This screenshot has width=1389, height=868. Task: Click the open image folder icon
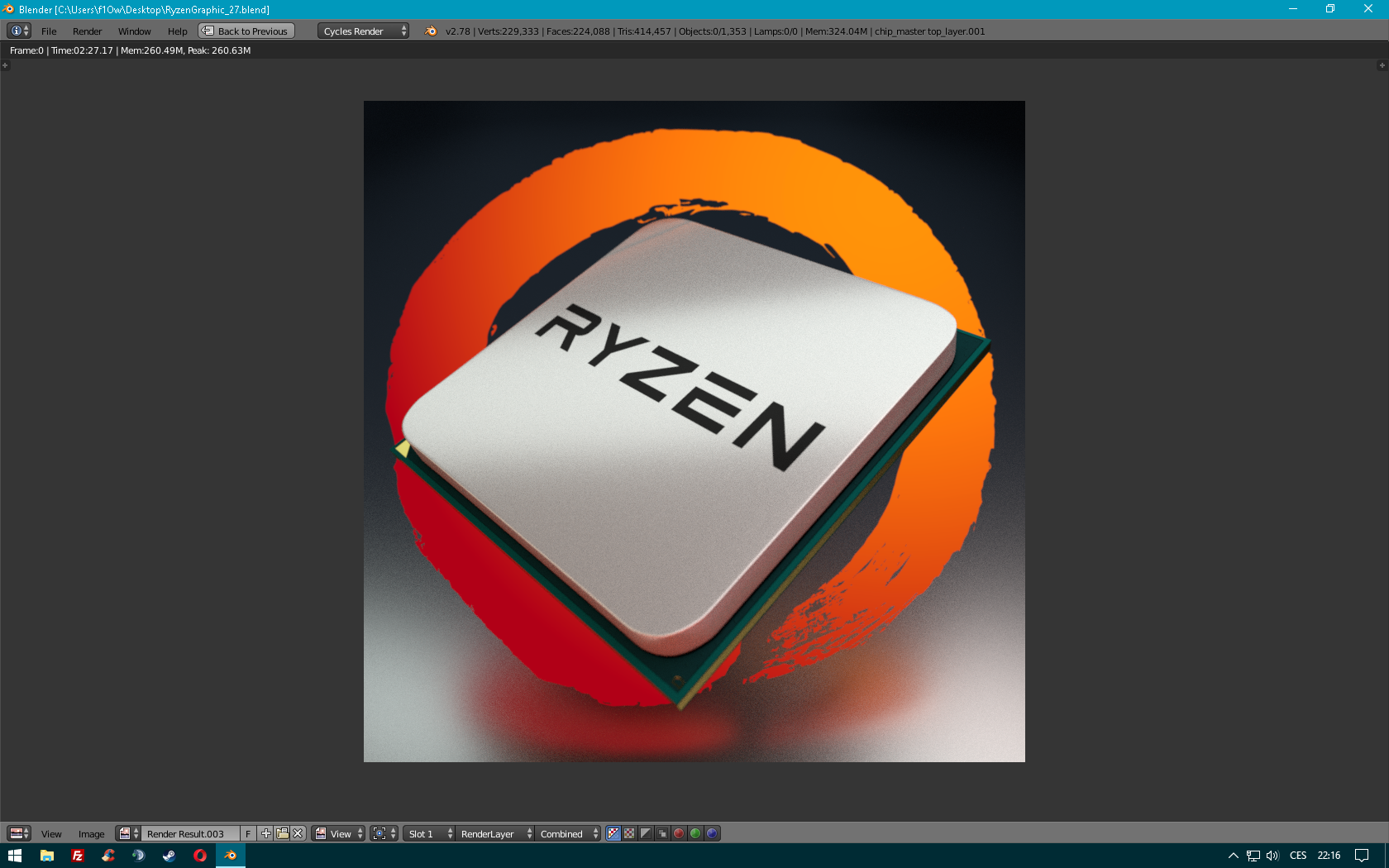(x=282, y=833)
